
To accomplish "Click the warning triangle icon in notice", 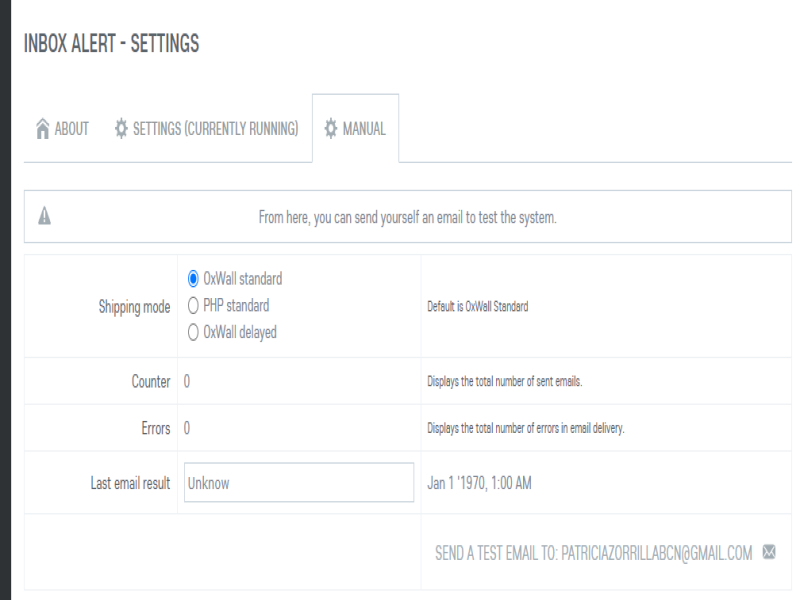I will 44,217.
